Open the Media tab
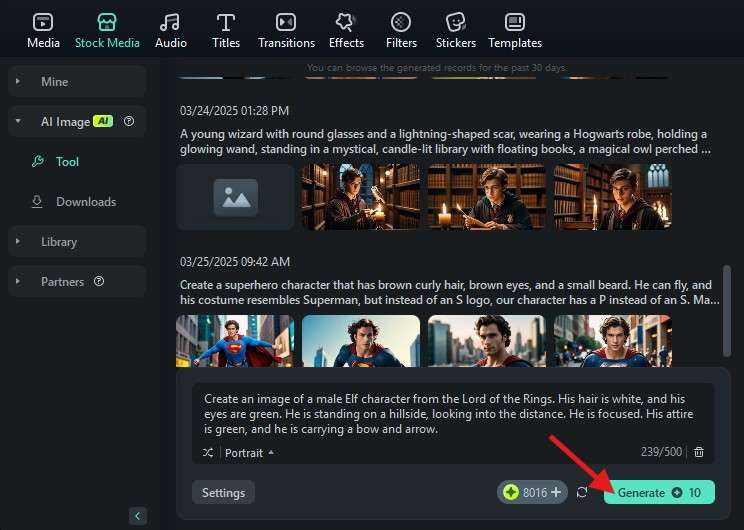Image resolution: width=744 pixels, height=530 pixels. click(43, 31)
